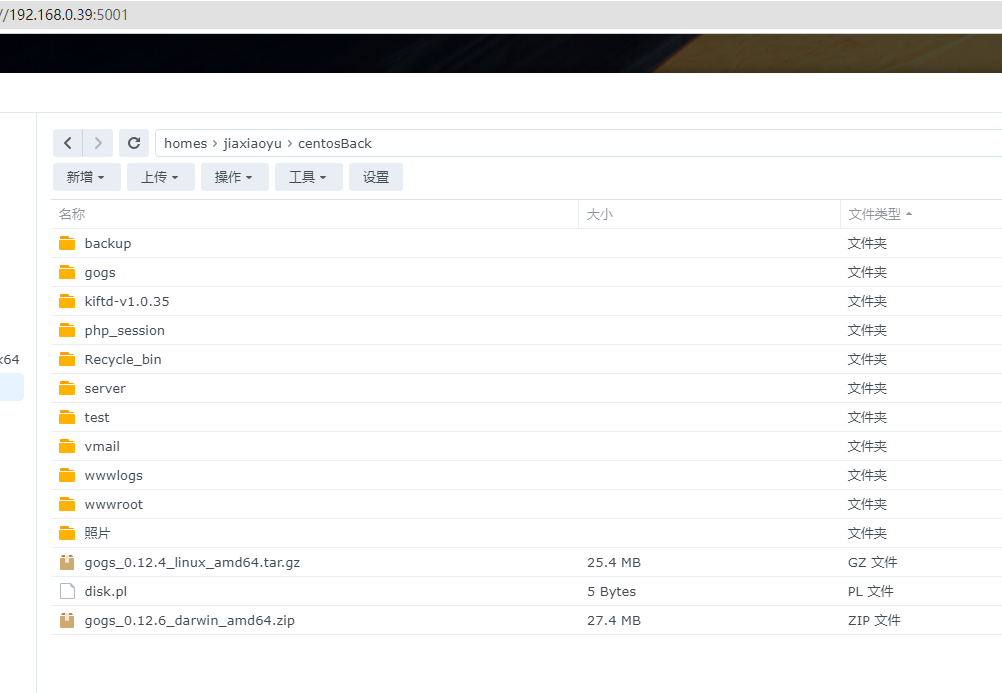
Task: Expand the 工具 dropdown menu
Action: (x=308, y=177)
